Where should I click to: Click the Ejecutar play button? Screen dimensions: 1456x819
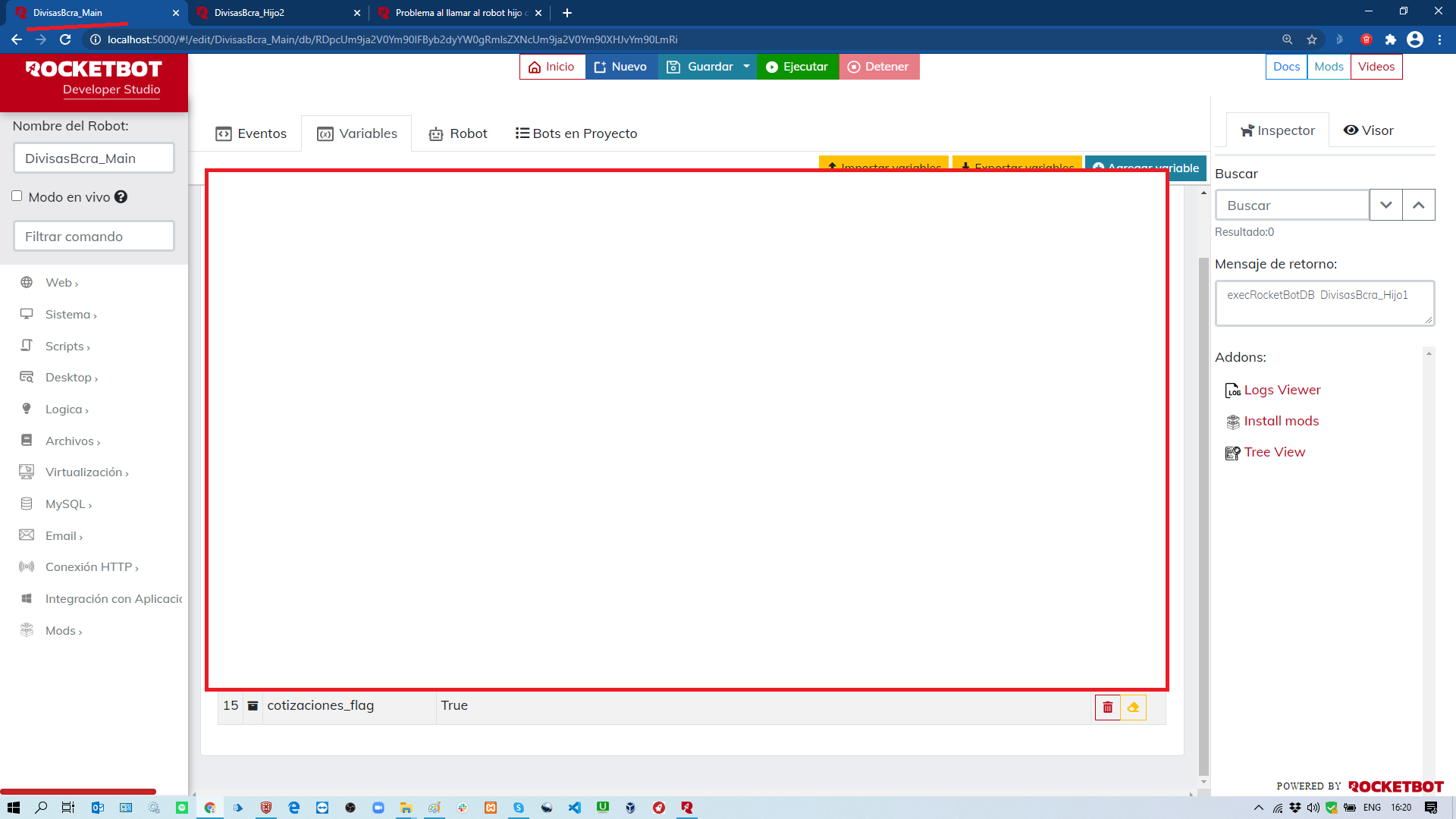[796, 67]
